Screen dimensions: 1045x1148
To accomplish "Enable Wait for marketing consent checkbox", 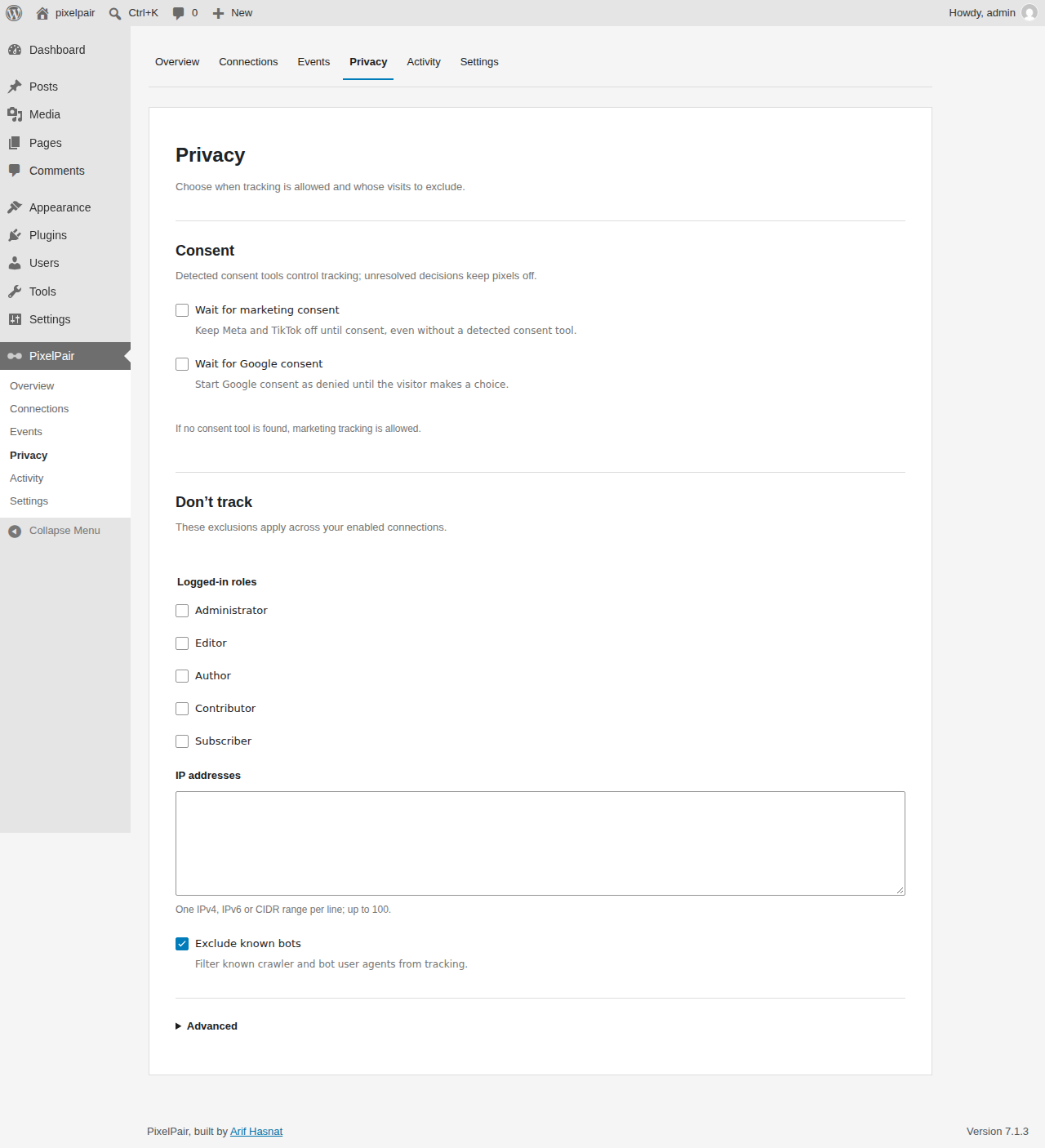I will coord(182,310).
